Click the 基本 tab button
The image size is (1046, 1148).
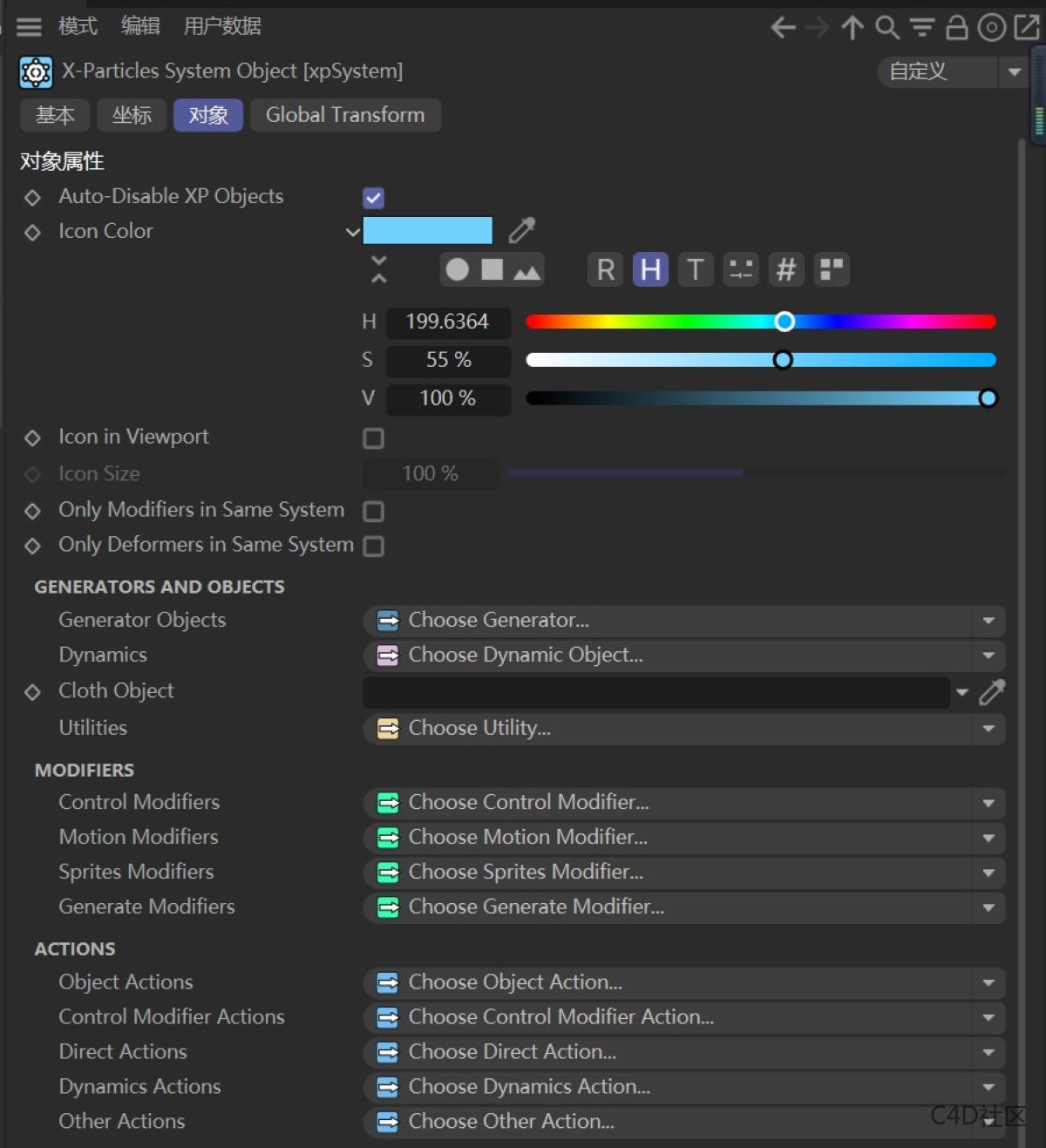tap(55, 115)
